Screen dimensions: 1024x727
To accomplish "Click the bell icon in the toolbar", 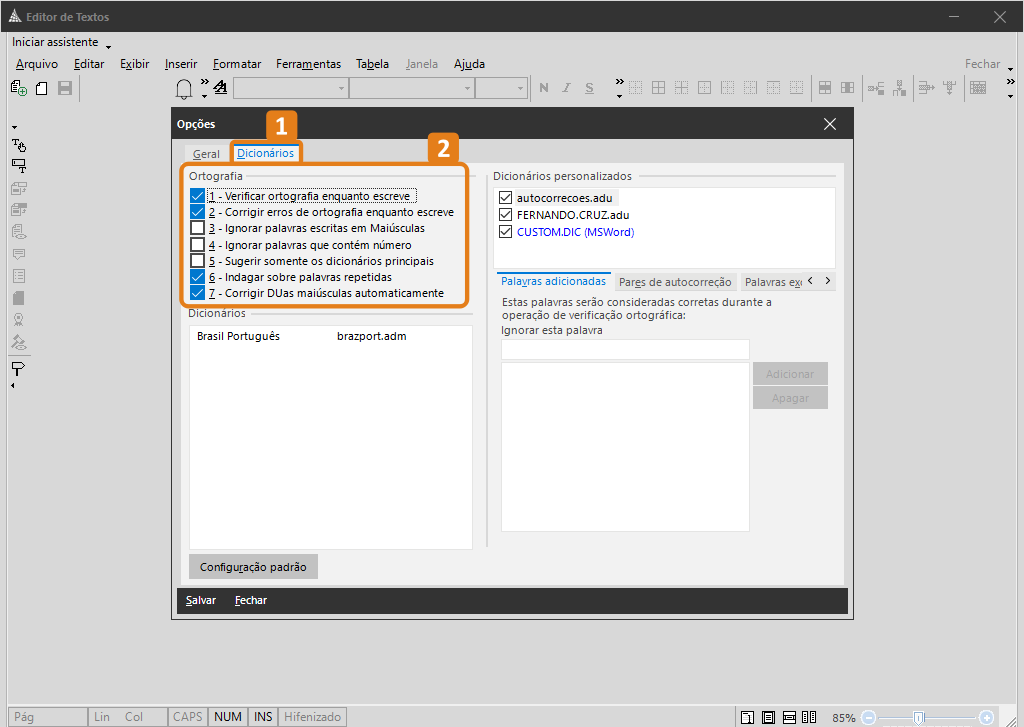I will (184, 89).
